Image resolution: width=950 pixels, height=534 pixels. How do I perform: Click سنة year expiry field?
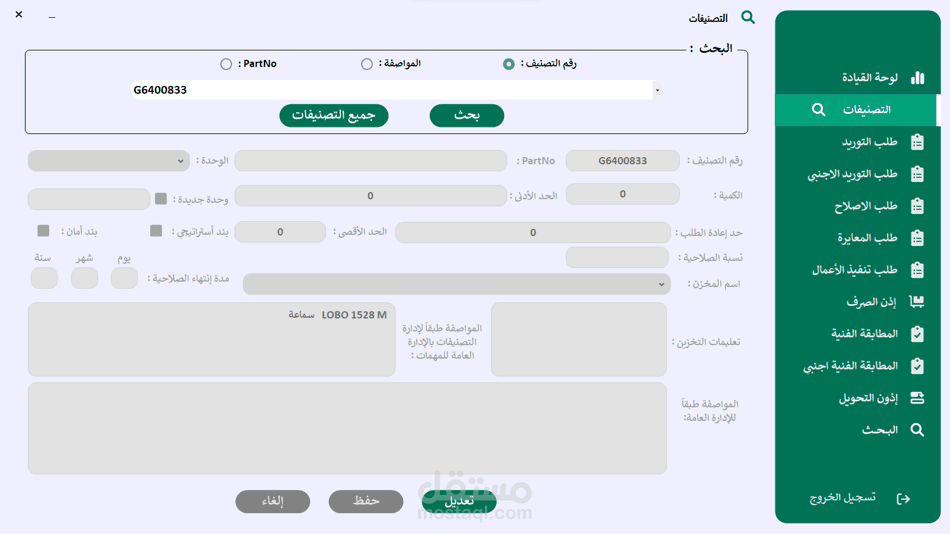(x=44, y=278)
